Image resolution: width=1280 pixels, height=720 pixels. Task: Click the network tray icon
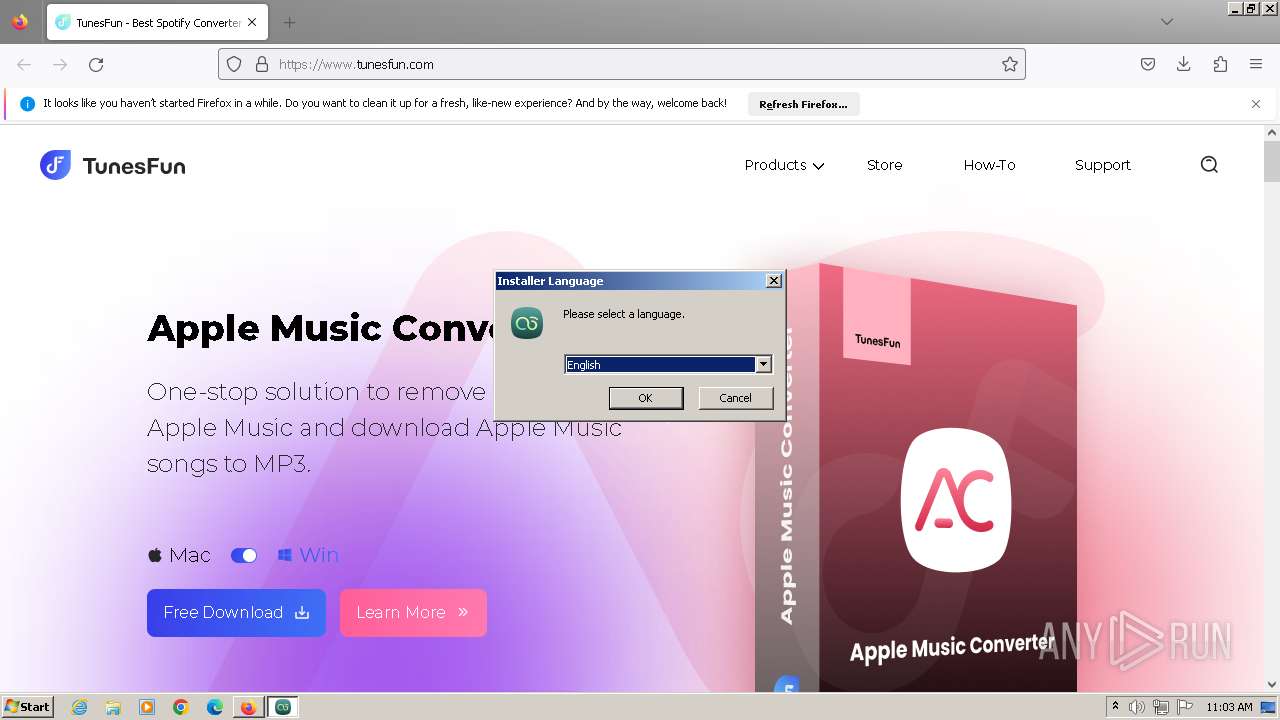coord(1161,707)
